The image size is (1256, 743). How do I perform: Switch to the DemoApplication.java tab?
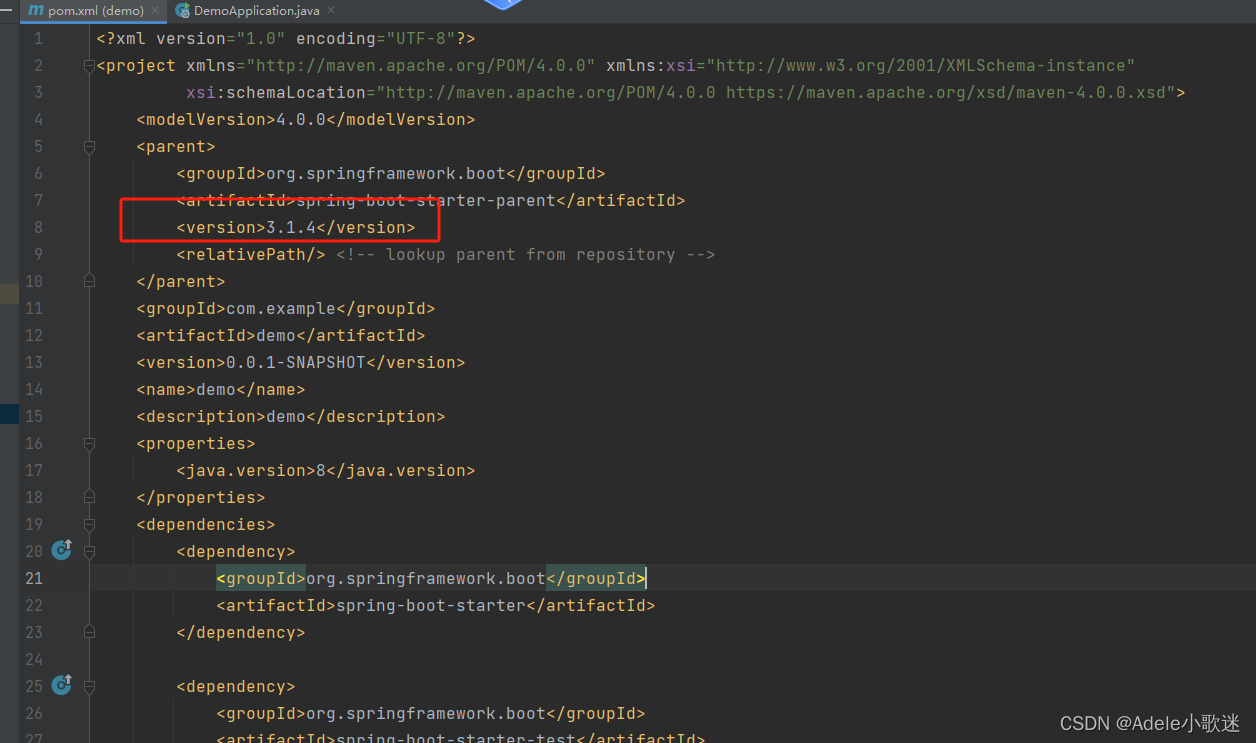[x=256, y=11]
